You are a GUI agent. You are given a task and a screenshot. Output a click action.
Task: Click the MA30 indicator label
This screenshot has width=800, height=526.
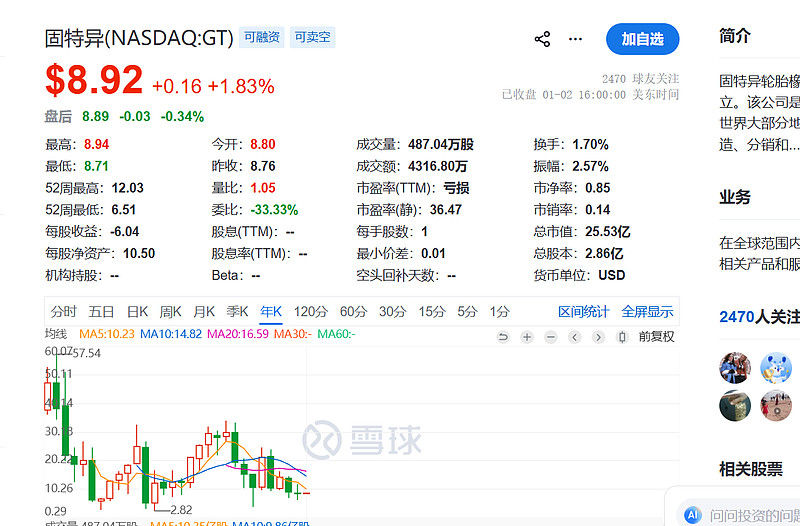pos(292,334)
